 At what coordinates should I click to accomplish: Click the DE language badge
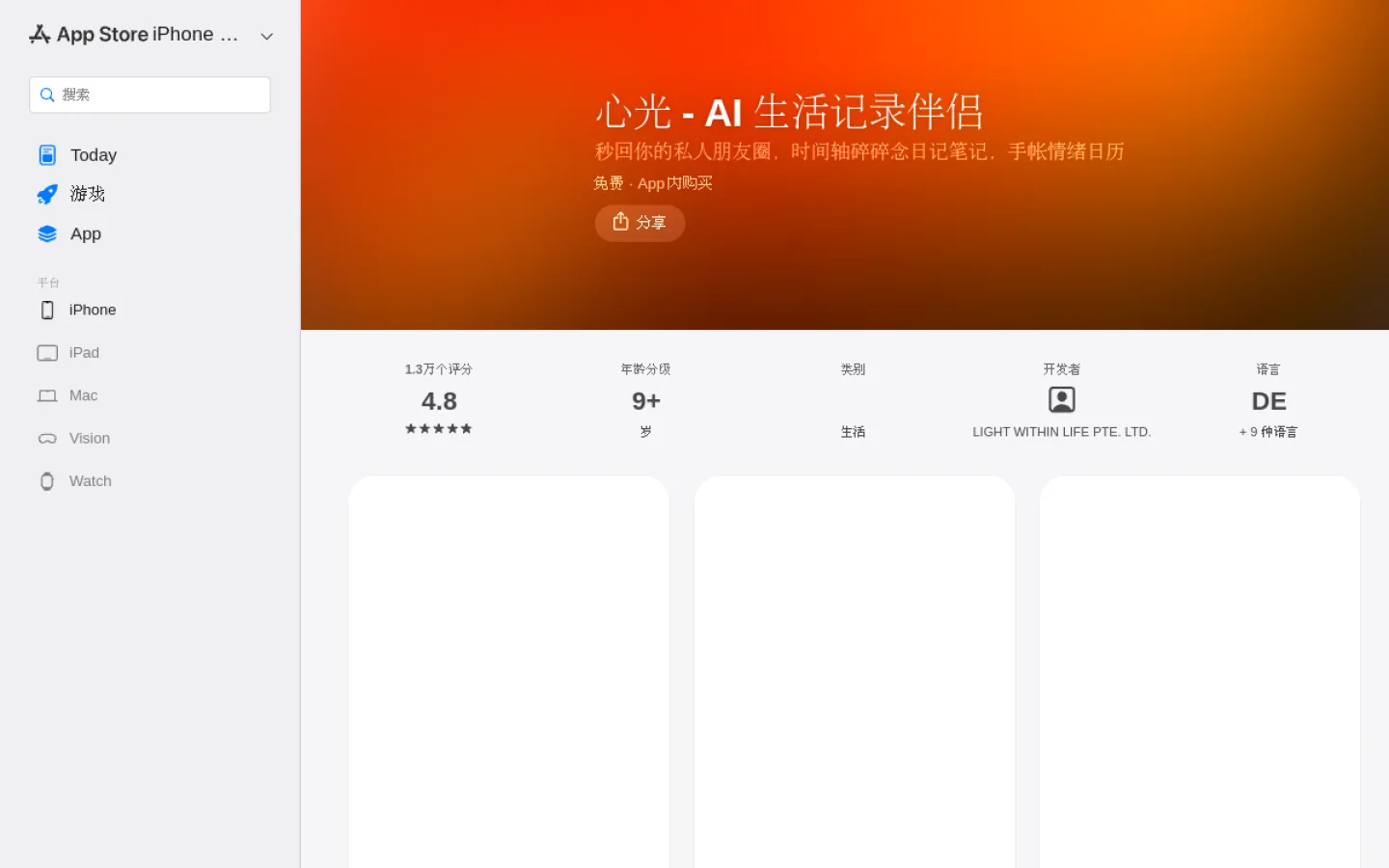pyautogui.click(x=1268, y=401)
